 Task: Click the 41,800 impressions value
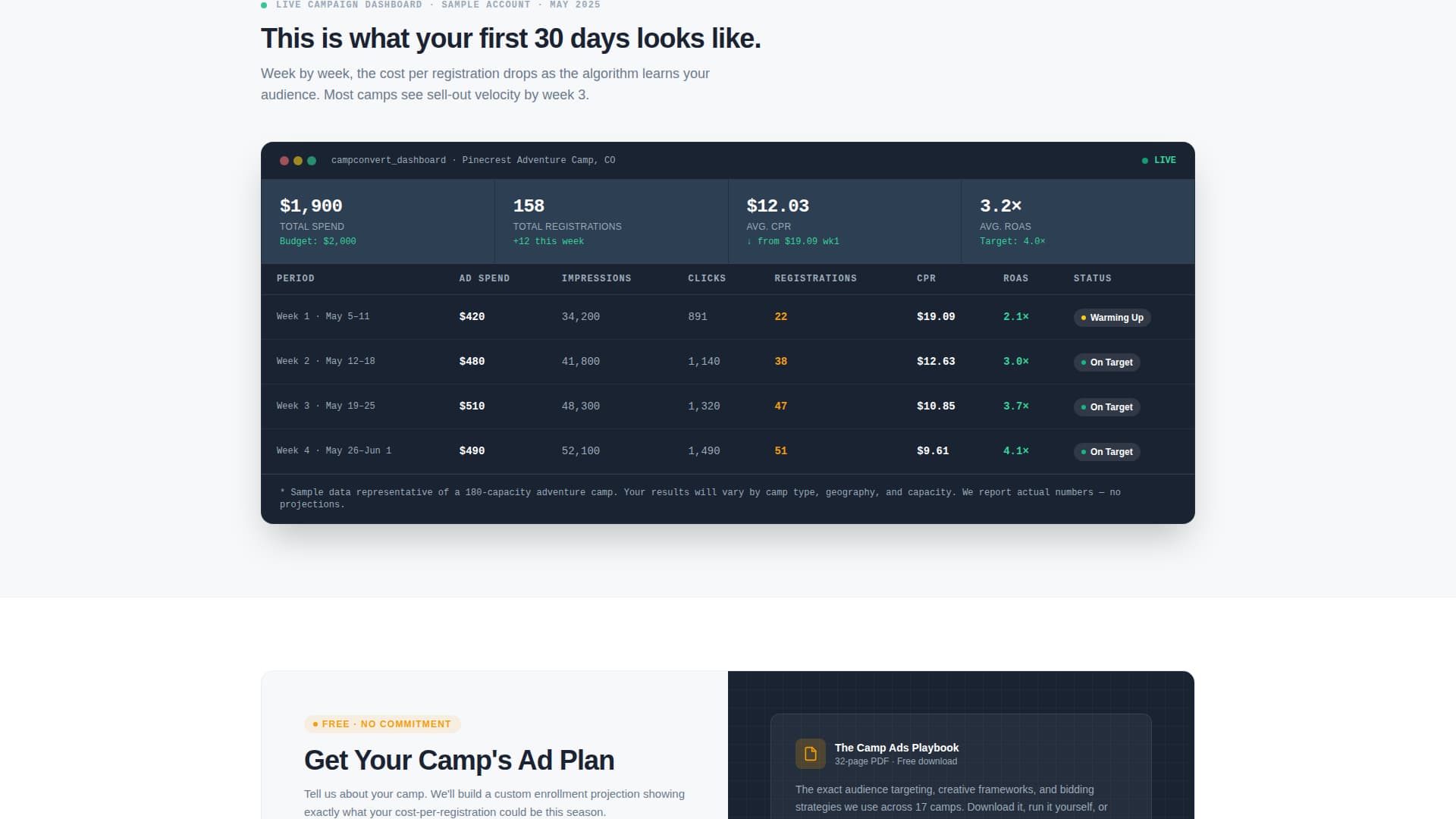[580, 362]
